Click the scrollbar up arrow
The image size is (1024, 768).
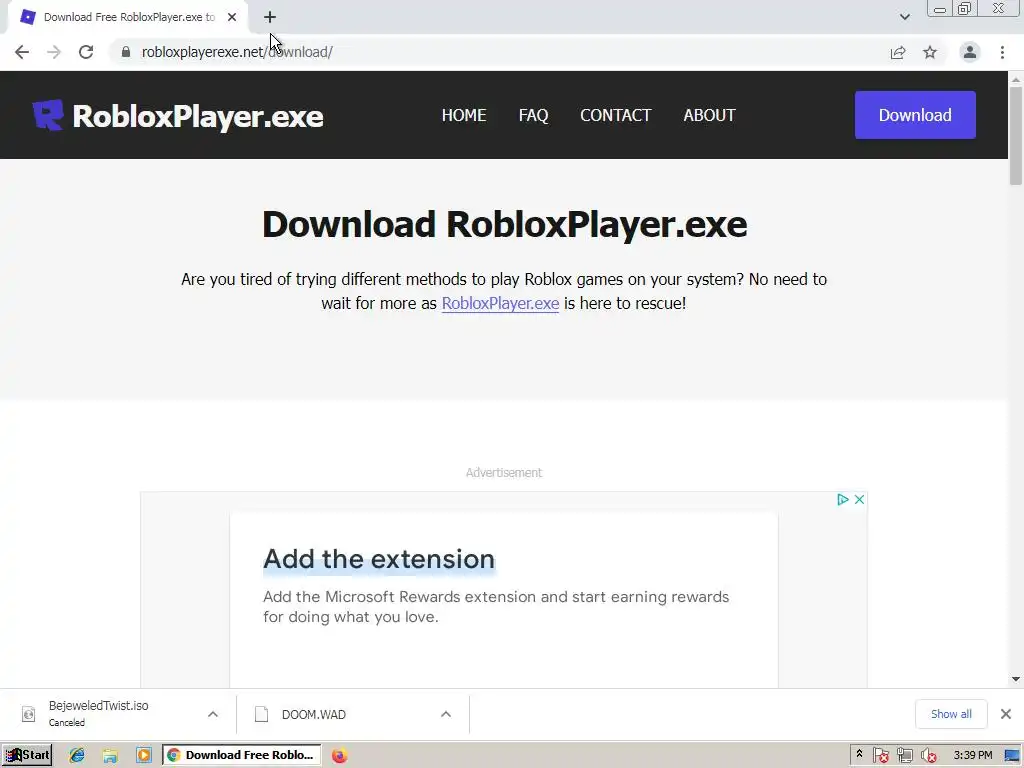coord(1016,79)
